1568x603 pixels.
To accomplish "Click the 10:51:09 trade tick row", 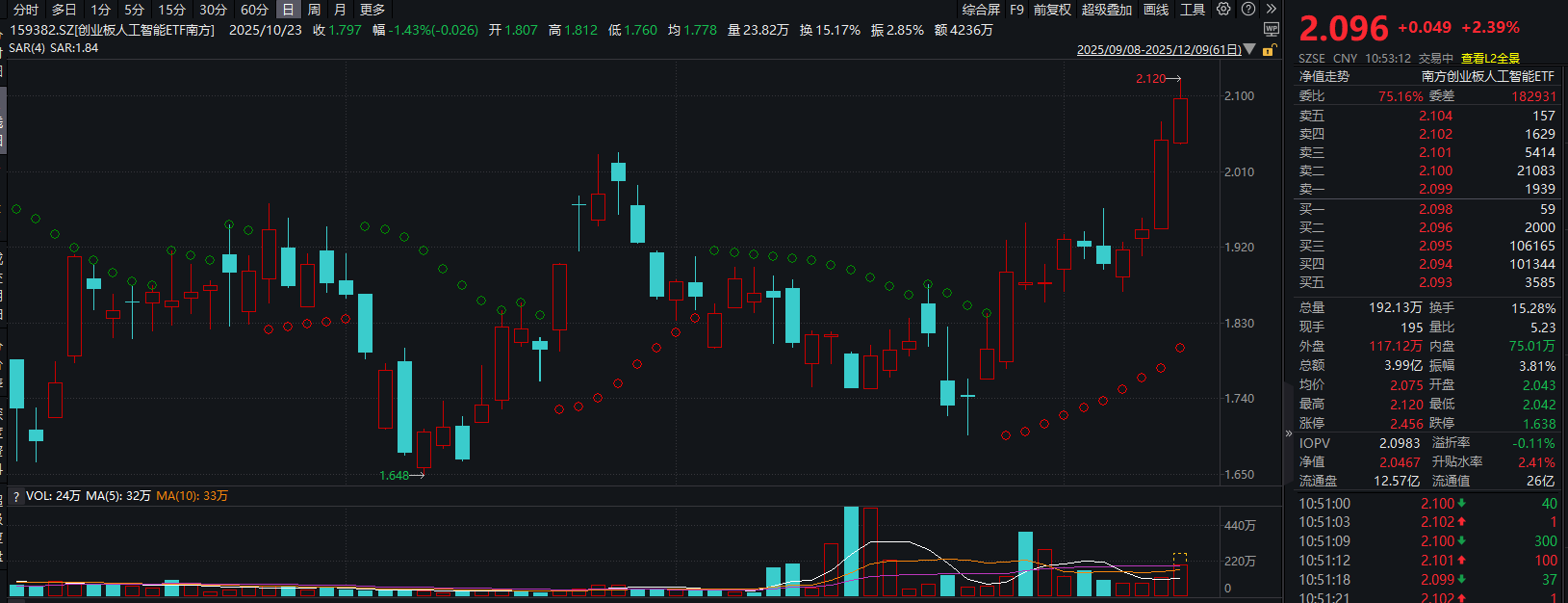I will [x=1427, y=541].
